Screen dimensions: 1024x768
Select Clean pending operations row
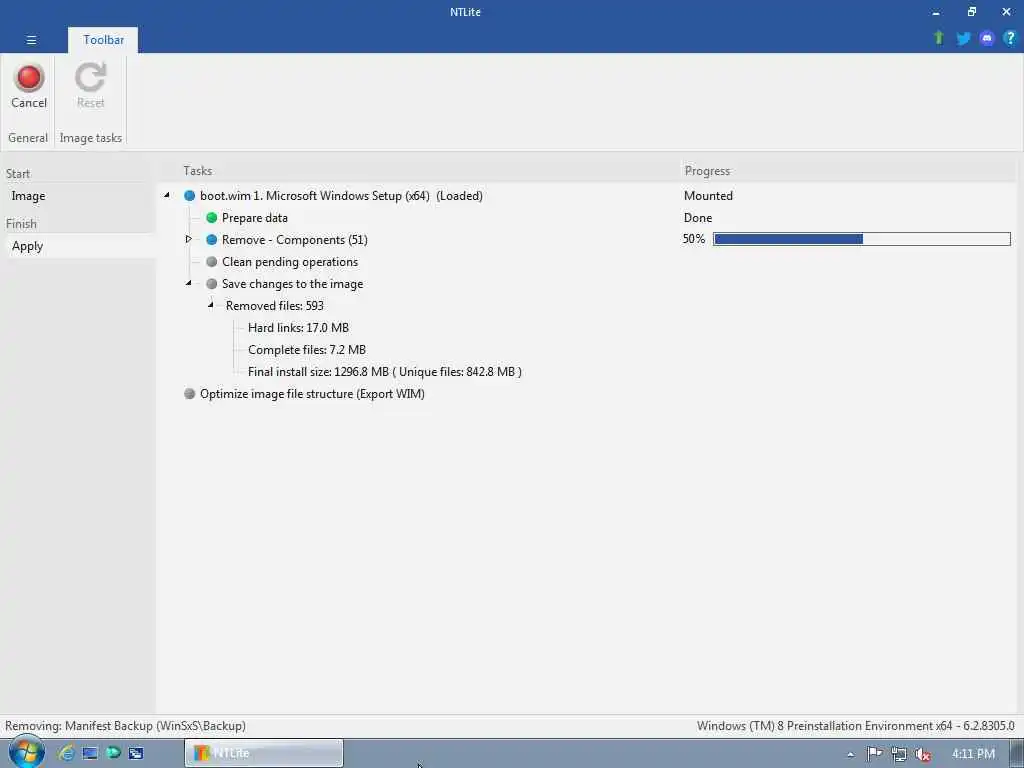(x=290, y=262)
